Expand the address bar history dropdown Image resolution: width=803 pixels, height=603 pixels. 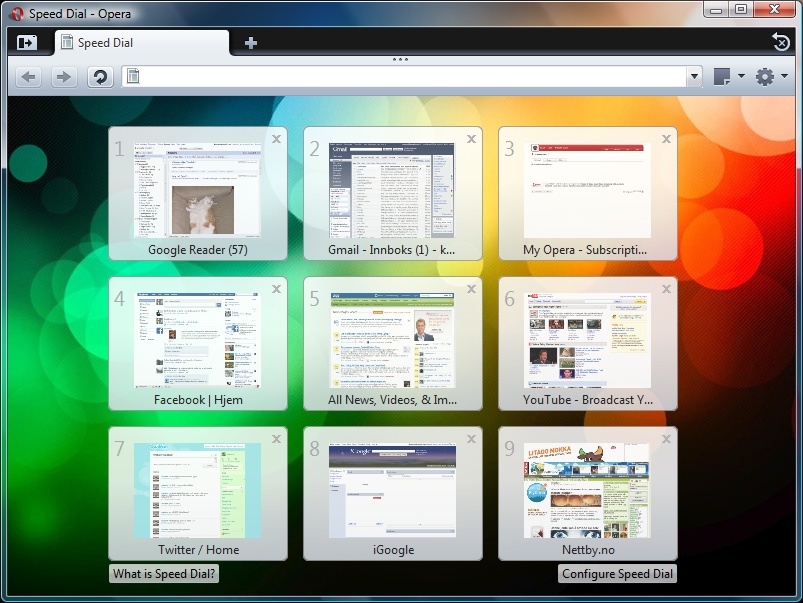[694, 77]
